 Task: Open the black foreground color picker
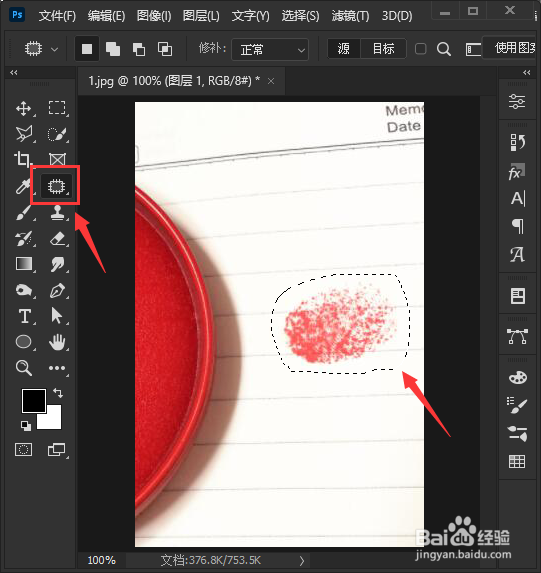tap(34, 401)
